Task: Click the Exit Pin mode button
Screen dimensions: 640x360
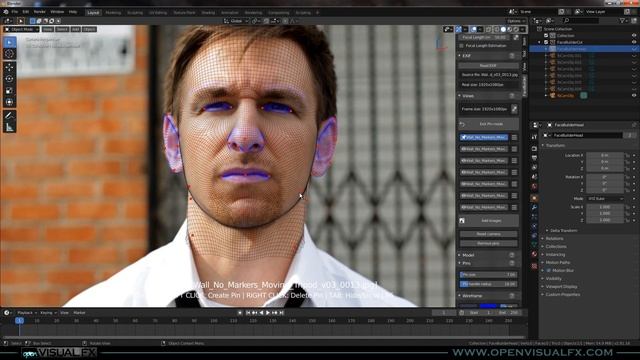Action: coord(488,124)
